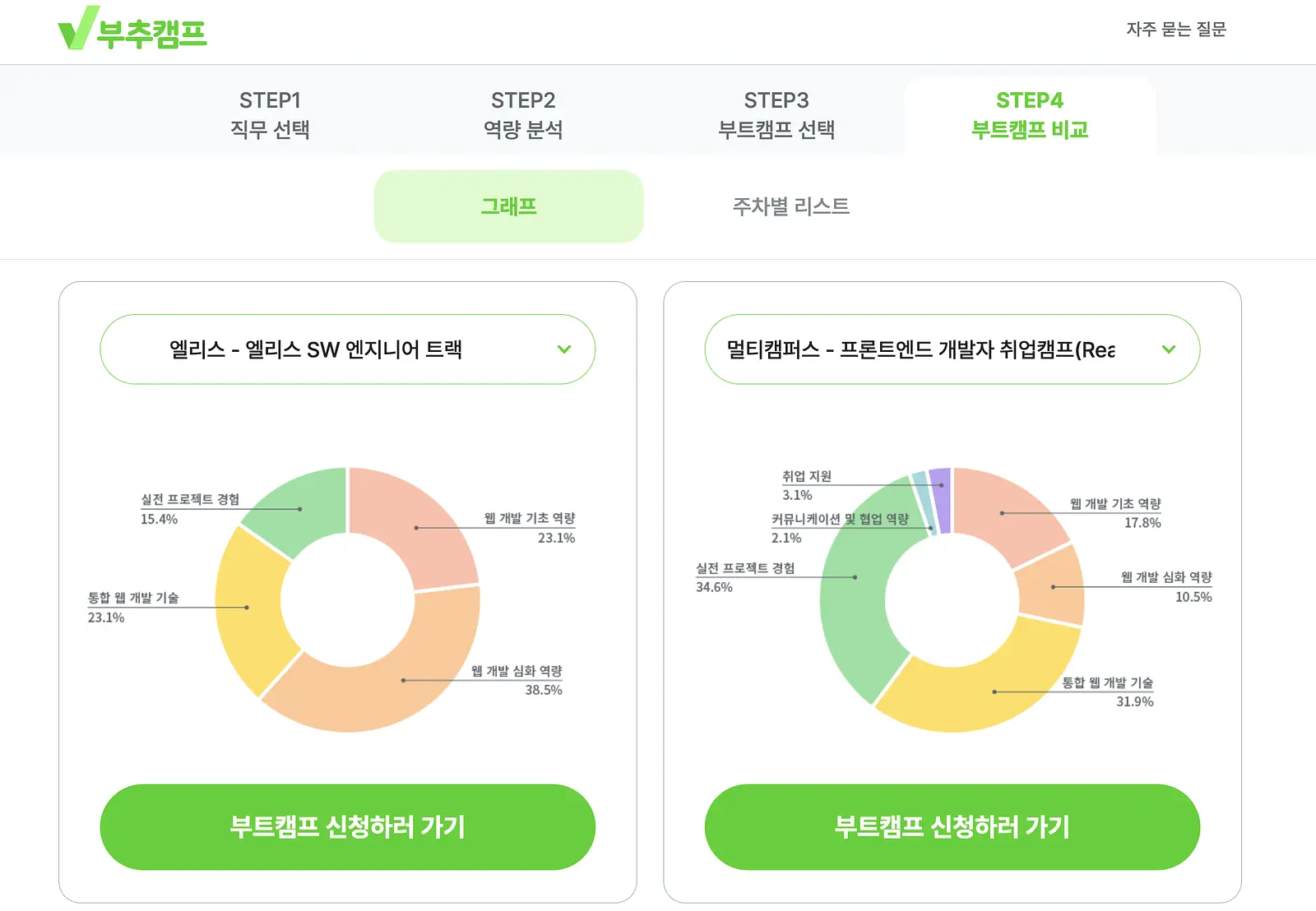Click right 부트캠프 신청하러 가기 button
The image size is (1316, 911).
(x=952, y=827)
